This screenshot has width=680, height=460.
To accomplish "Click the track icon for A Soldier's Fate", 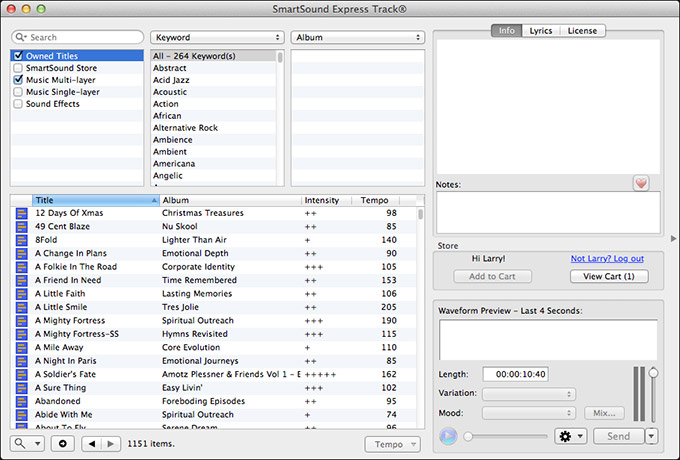I will point(21,375).
